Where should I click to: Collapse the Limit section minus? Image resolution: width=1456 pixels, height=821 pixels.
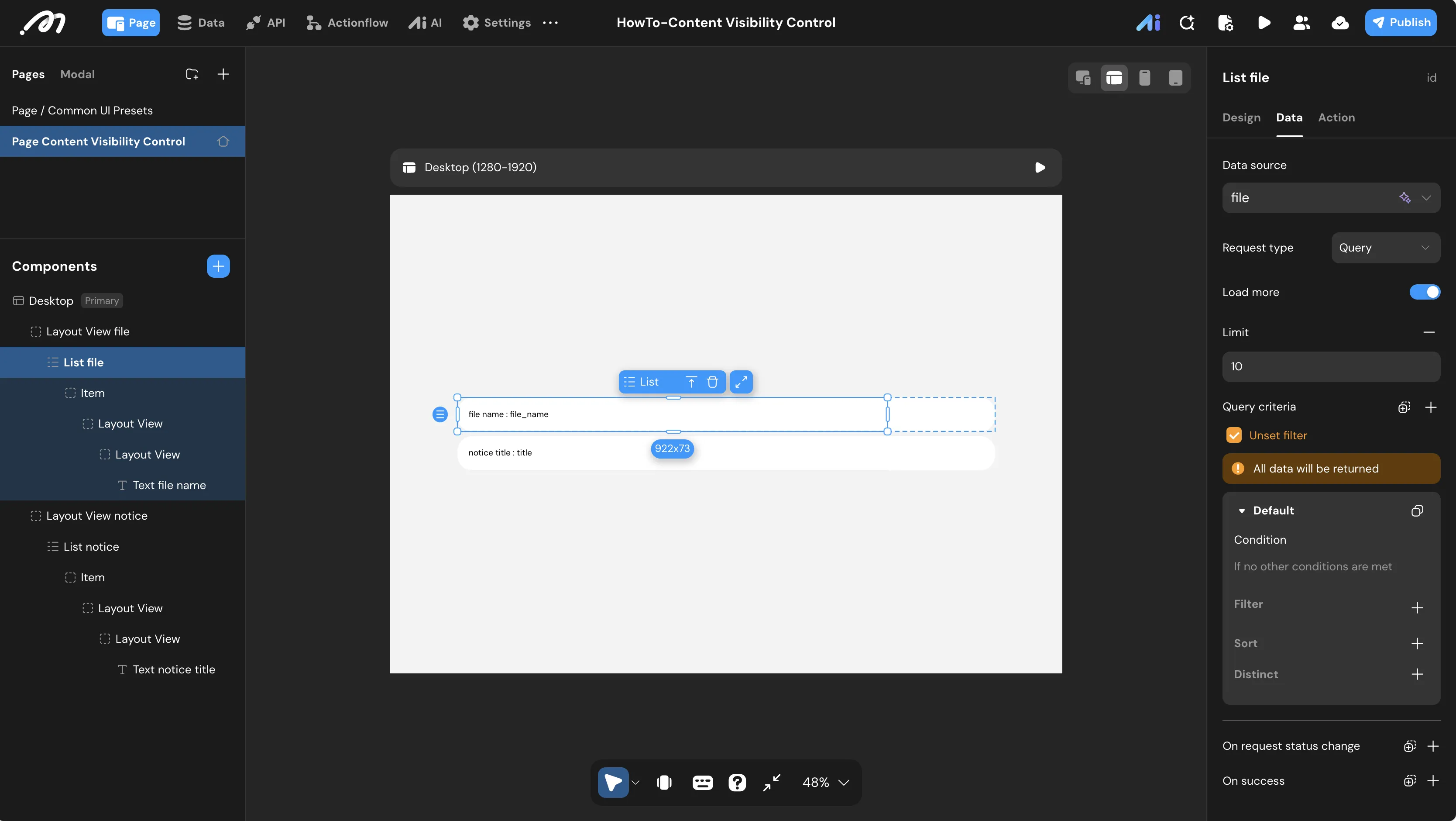tap(1429, 332)
